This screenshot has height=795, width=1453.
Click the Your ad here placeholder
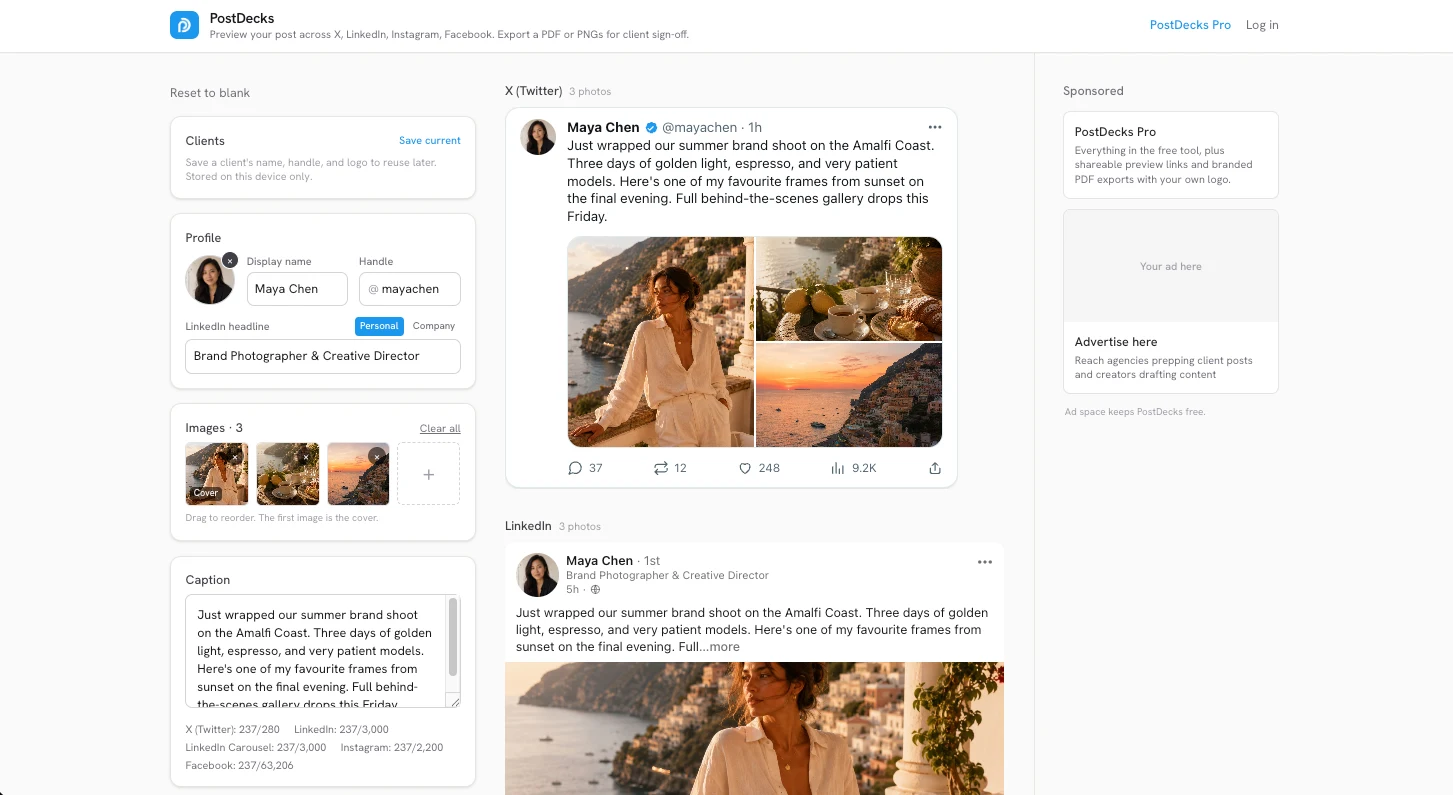pyautogui.click(x=1171, y=266)
